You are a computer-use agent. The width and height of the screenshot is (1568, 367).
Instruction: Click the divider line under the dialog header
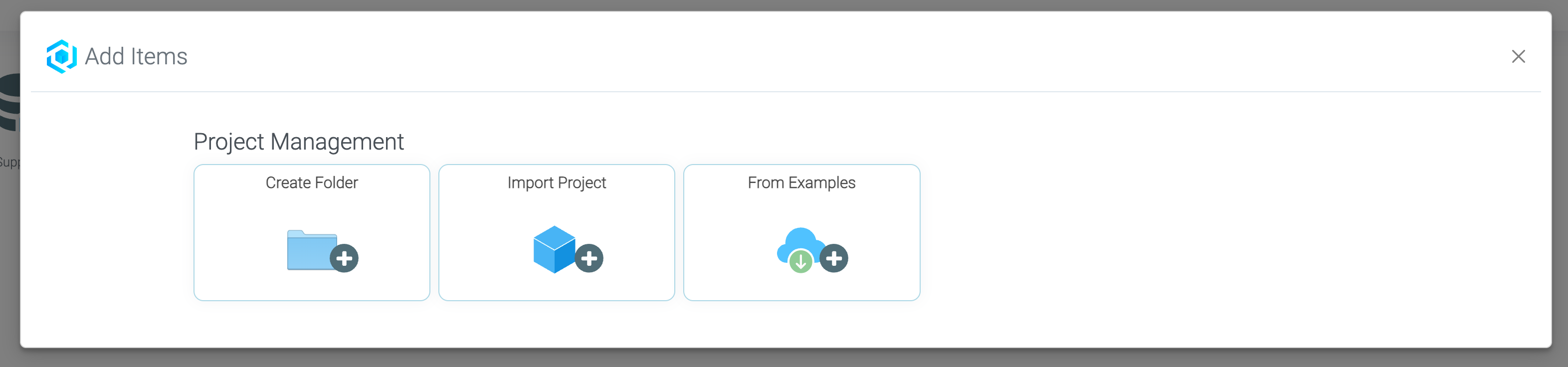click(x=784, y=91)
